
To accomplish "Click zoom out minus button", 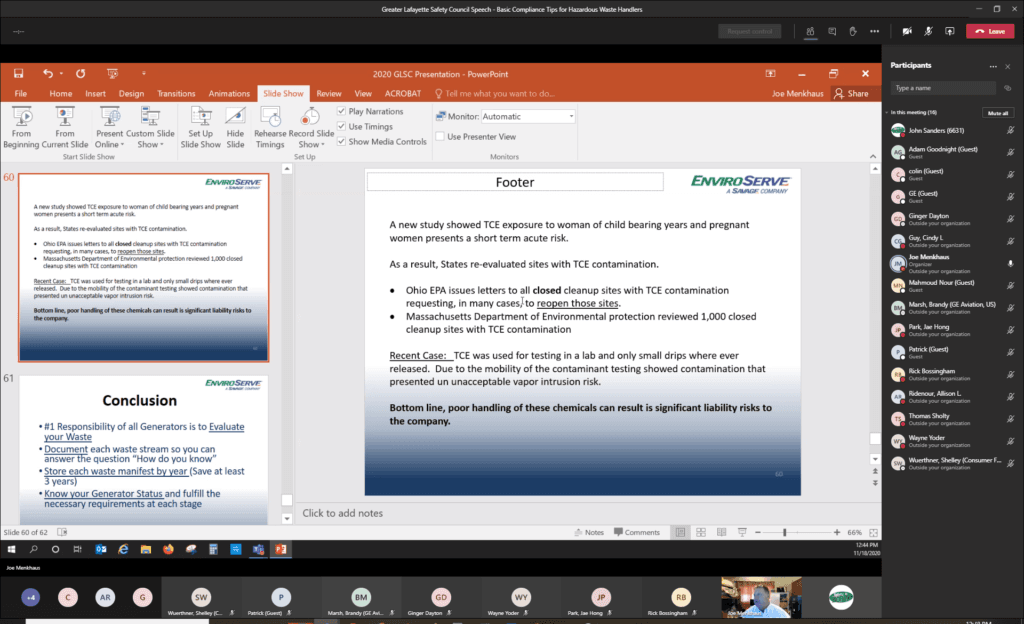I will click(758, 532).
